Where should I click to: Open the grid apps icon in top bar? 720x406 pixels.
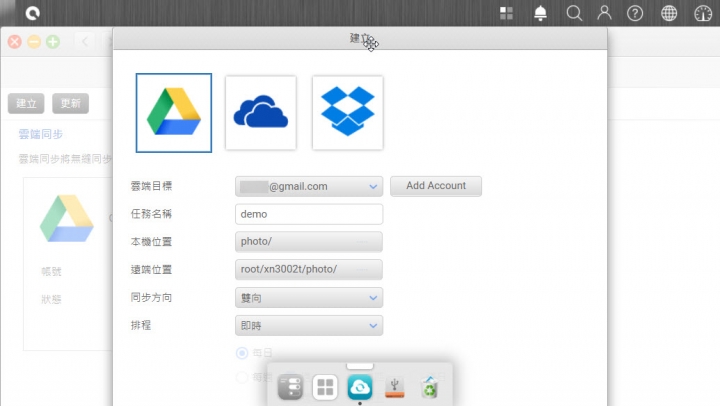tap(506, 13)
